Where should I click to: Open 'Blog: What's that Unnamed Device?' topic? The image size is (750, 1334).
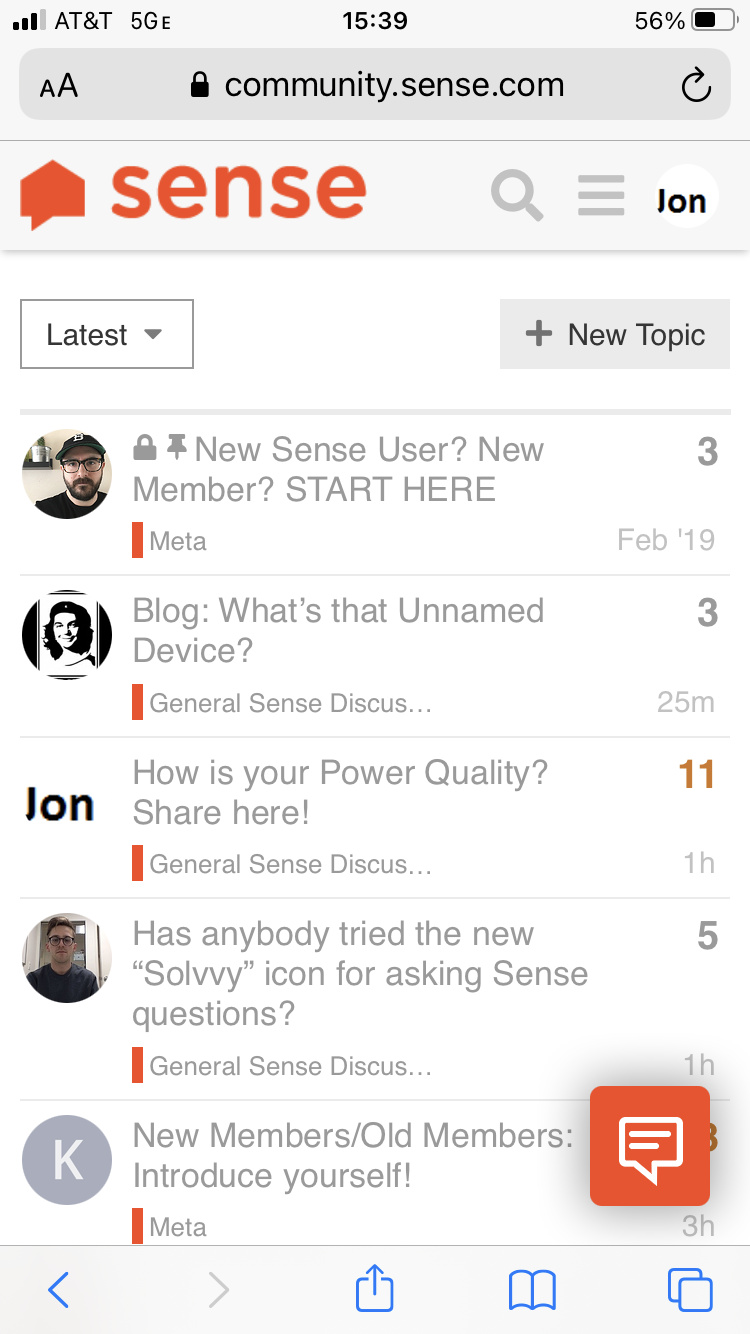coord(338,630)
